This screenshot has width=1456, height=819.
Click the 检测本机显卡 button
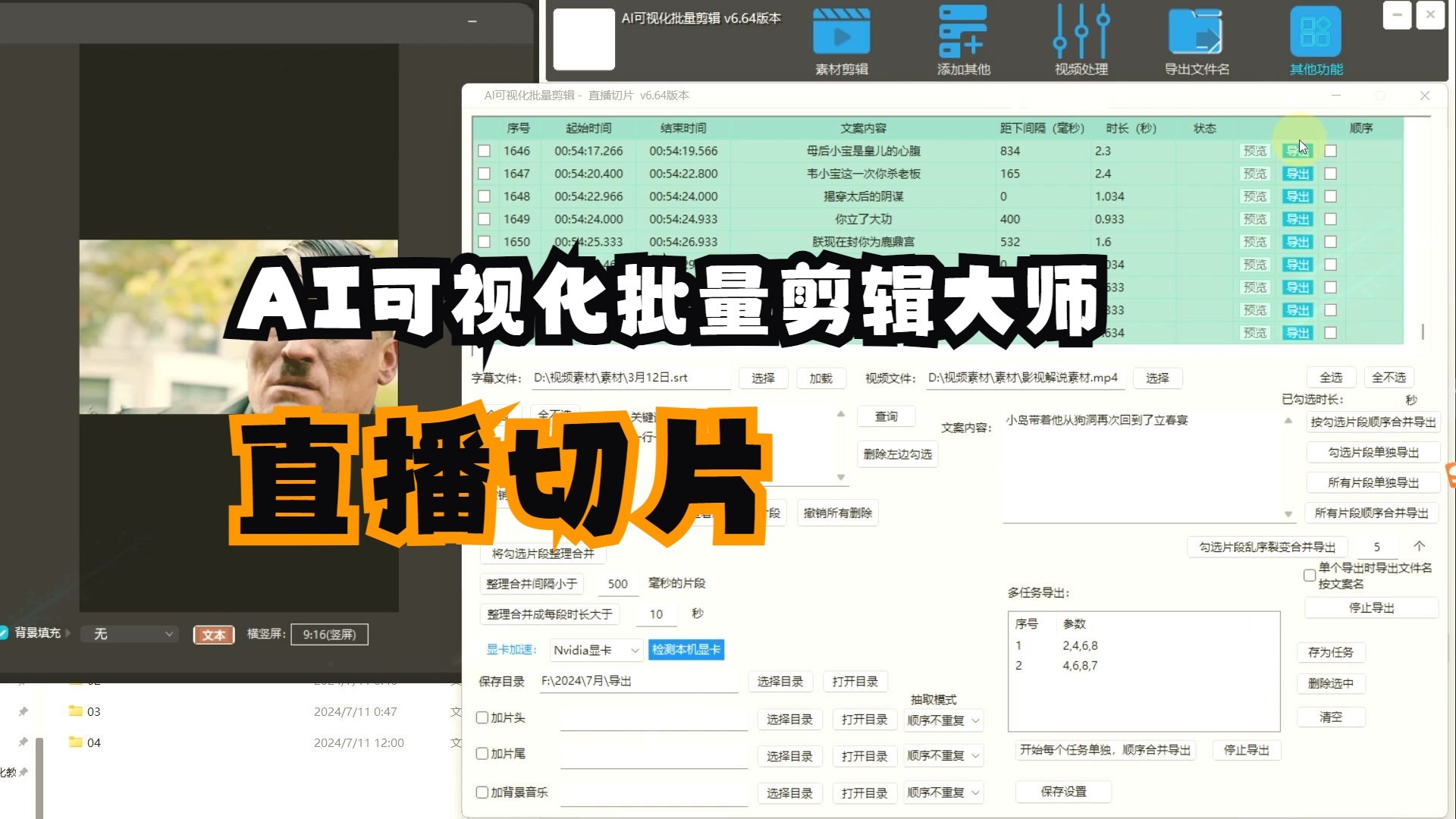tap(686, 649)
